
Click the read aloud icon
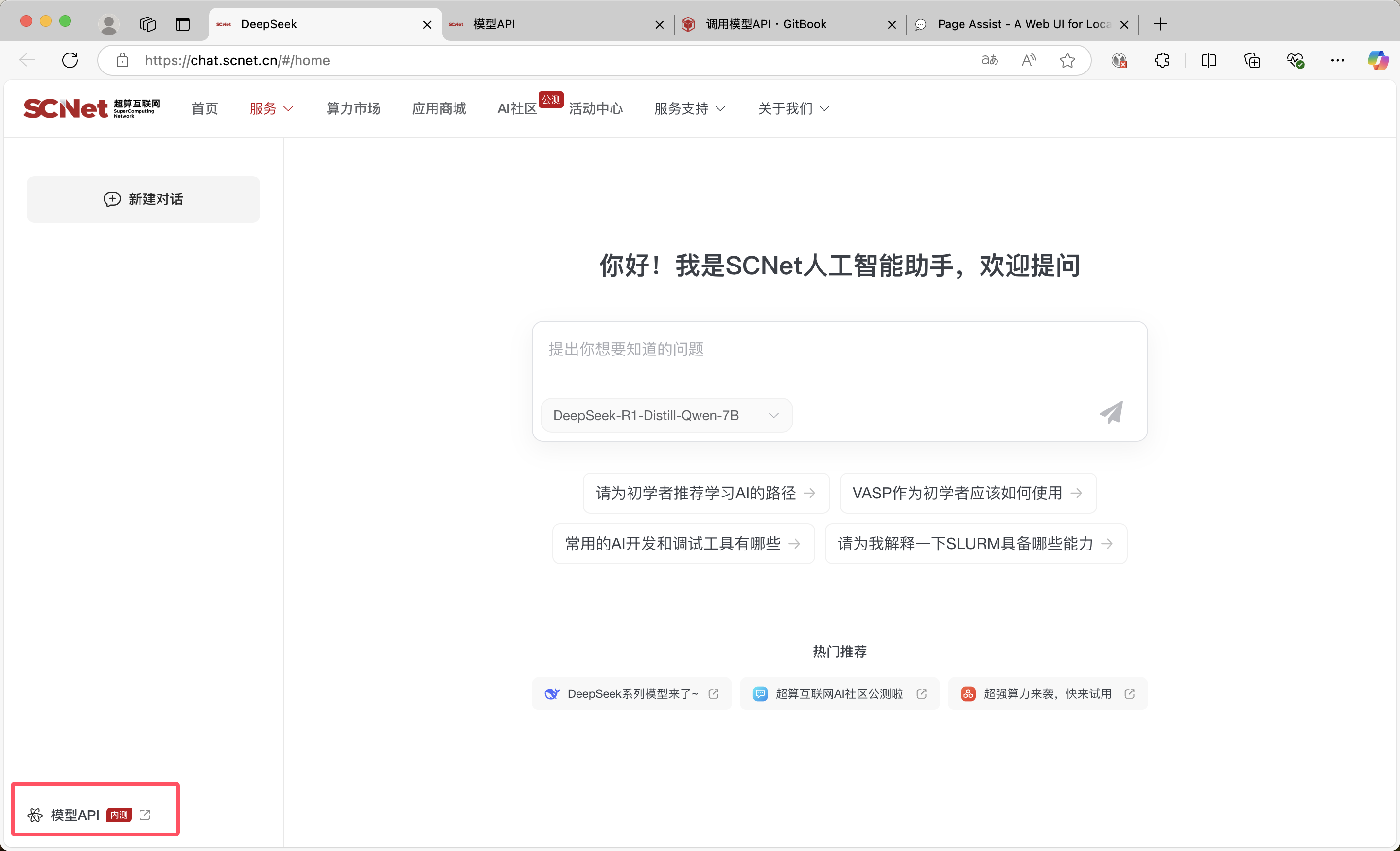click(1029, 60)
